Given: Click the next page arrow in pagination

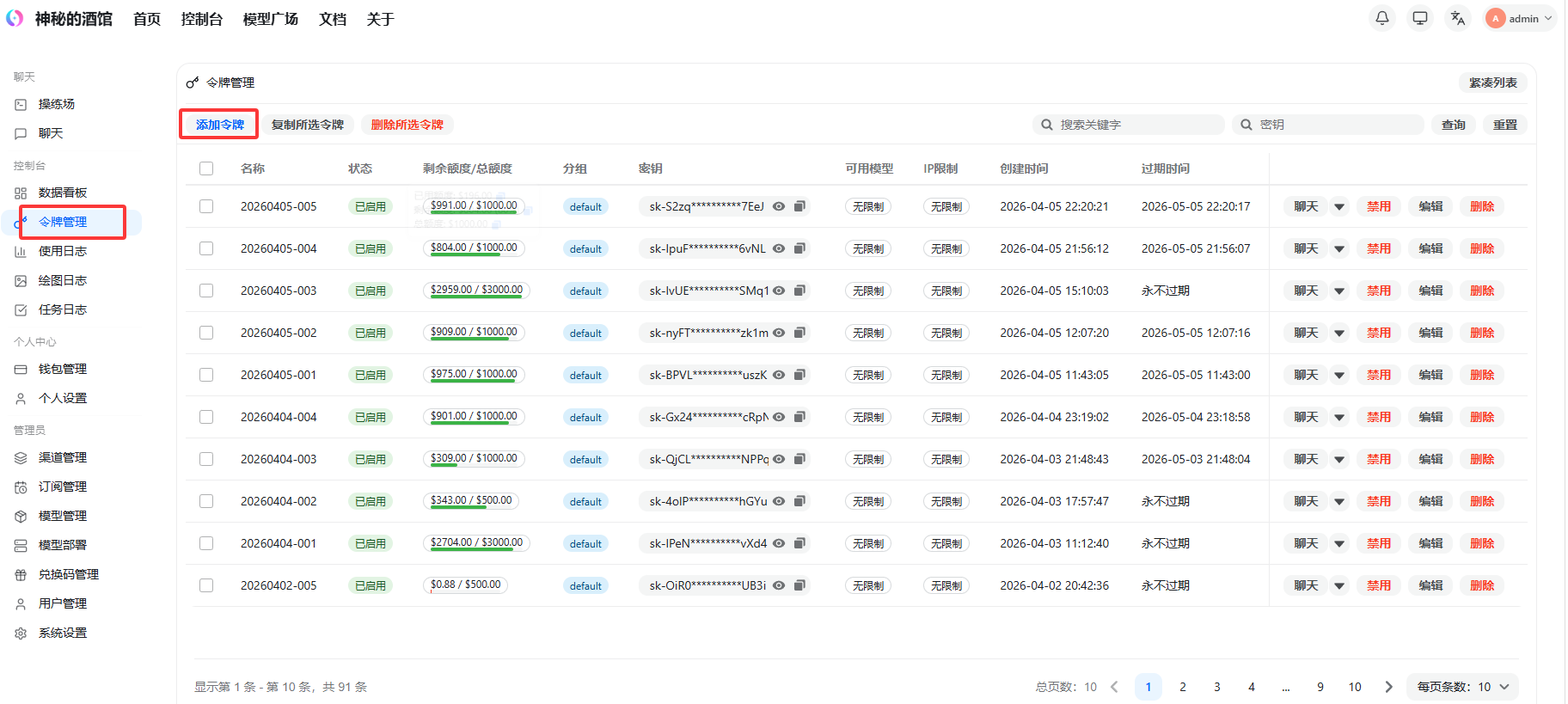Looking at the screenshot, I should tap(1388, 687).
